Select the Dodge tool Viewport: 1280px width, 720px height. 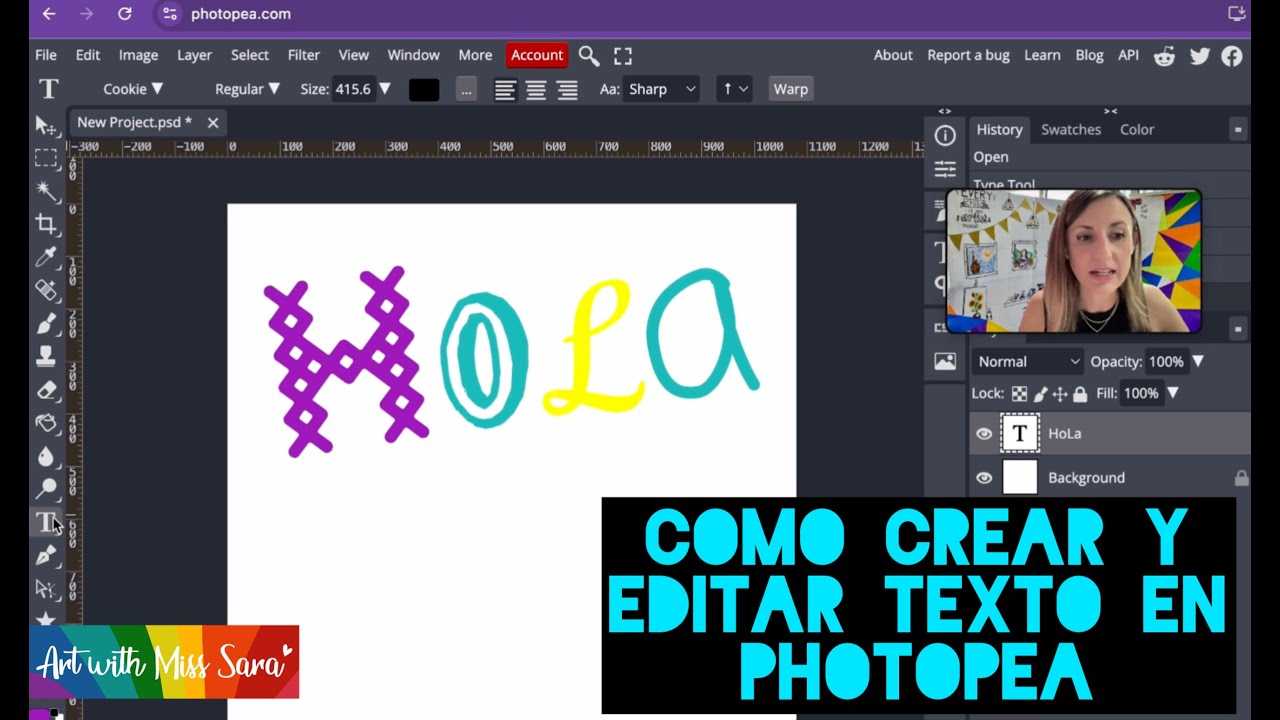tap(46, 489)
